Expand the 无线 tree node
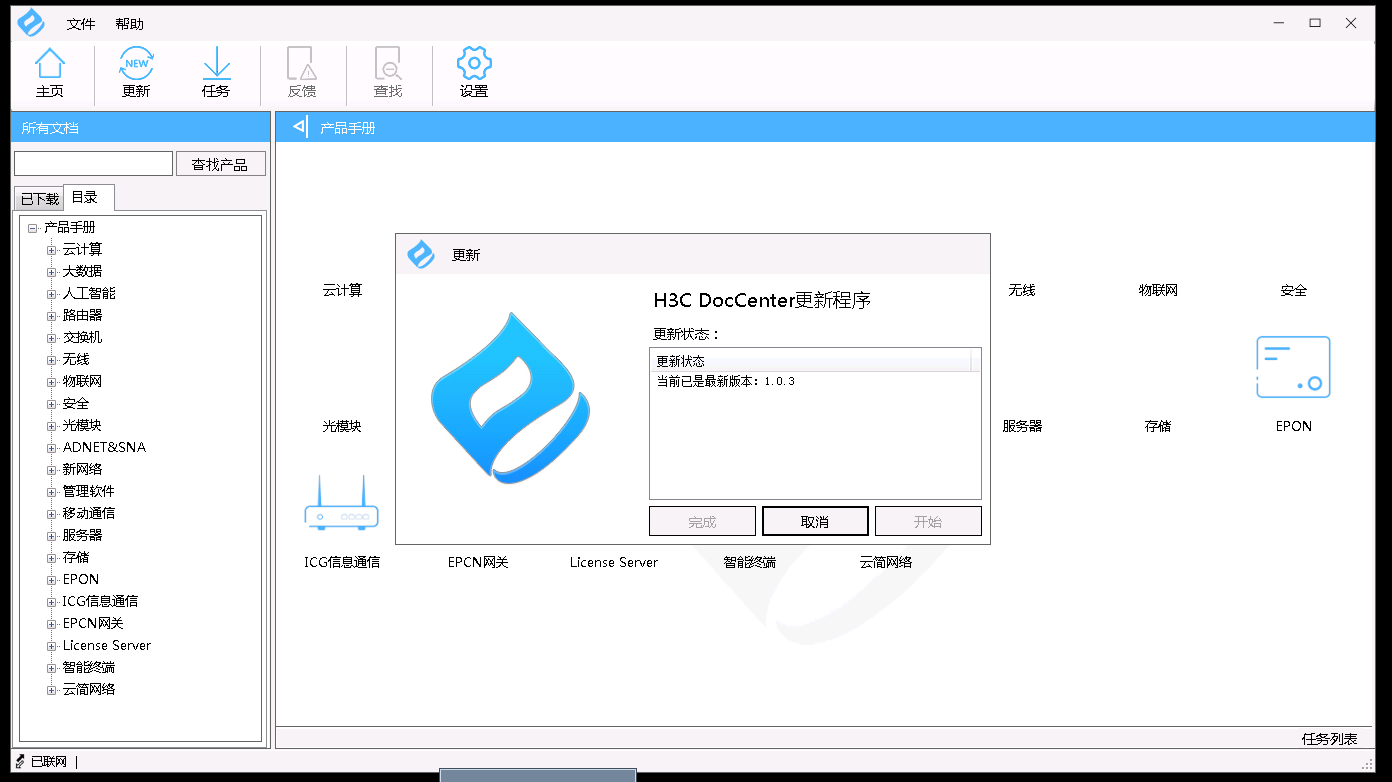The width and height of the screenshot is (1392, 782). point(52,360)
